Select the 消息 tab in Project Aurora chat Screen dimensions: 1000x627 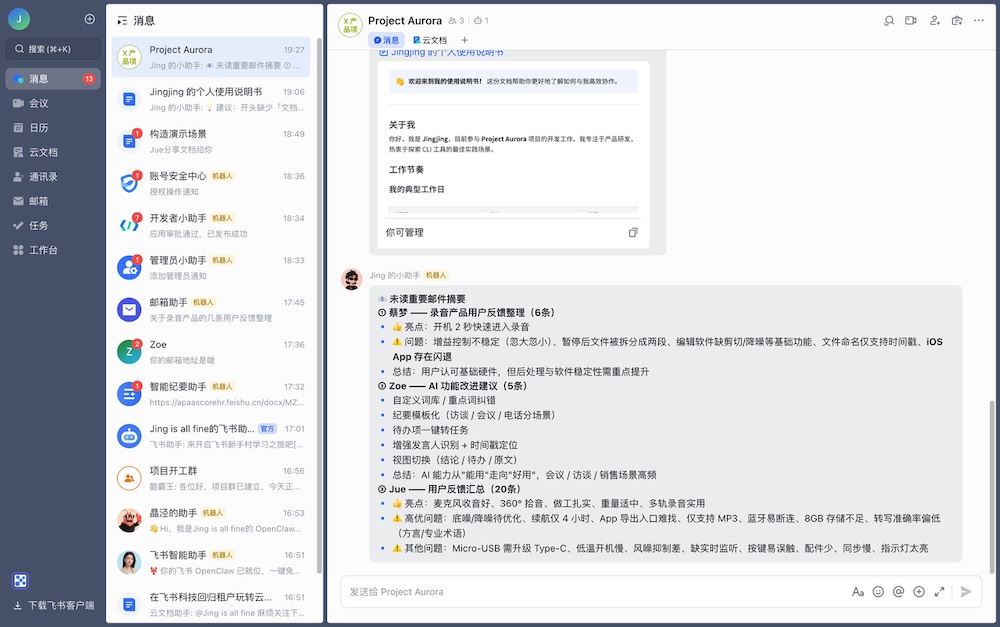click(x=386, y=41)
